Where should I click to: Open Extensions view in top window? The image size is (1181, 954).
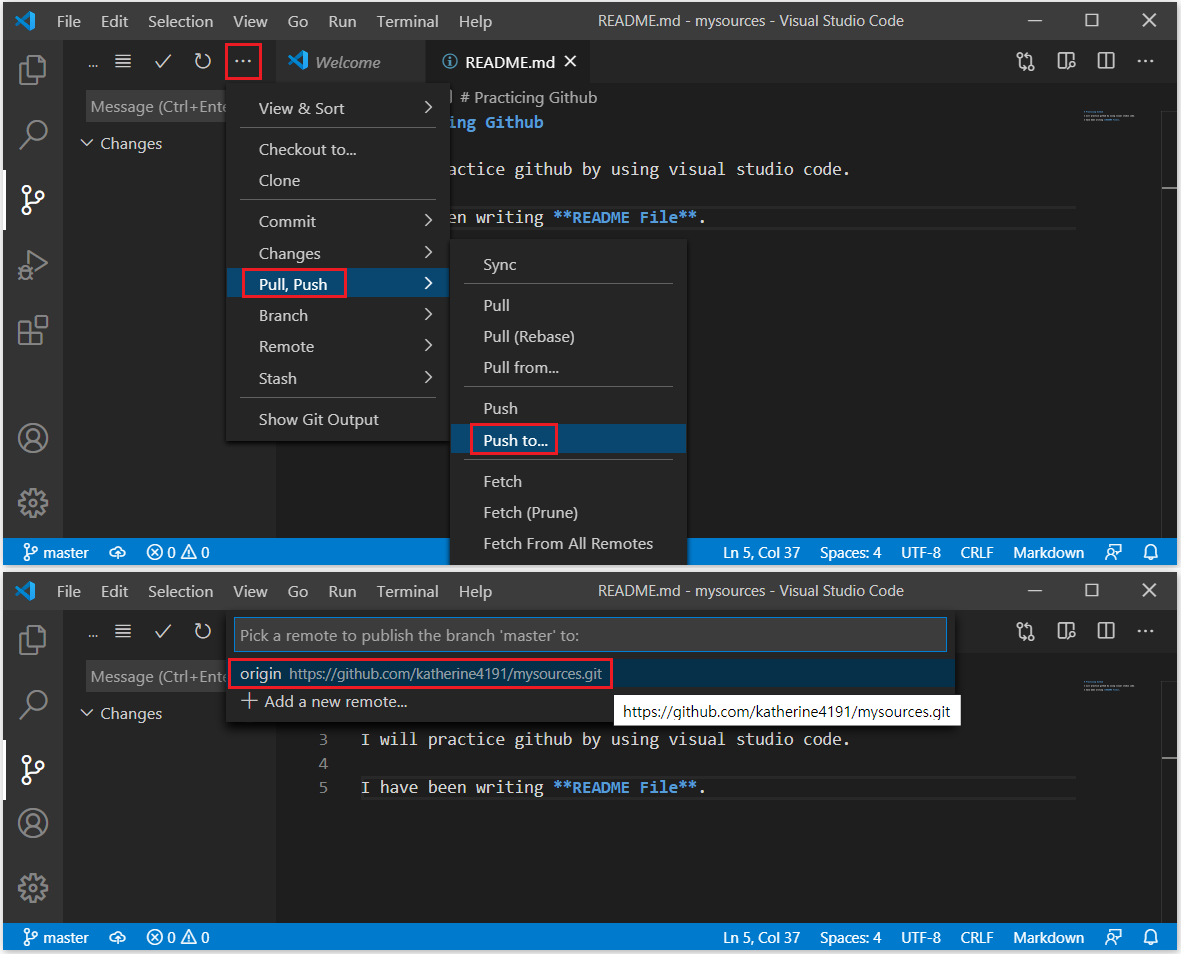[32, 330]
